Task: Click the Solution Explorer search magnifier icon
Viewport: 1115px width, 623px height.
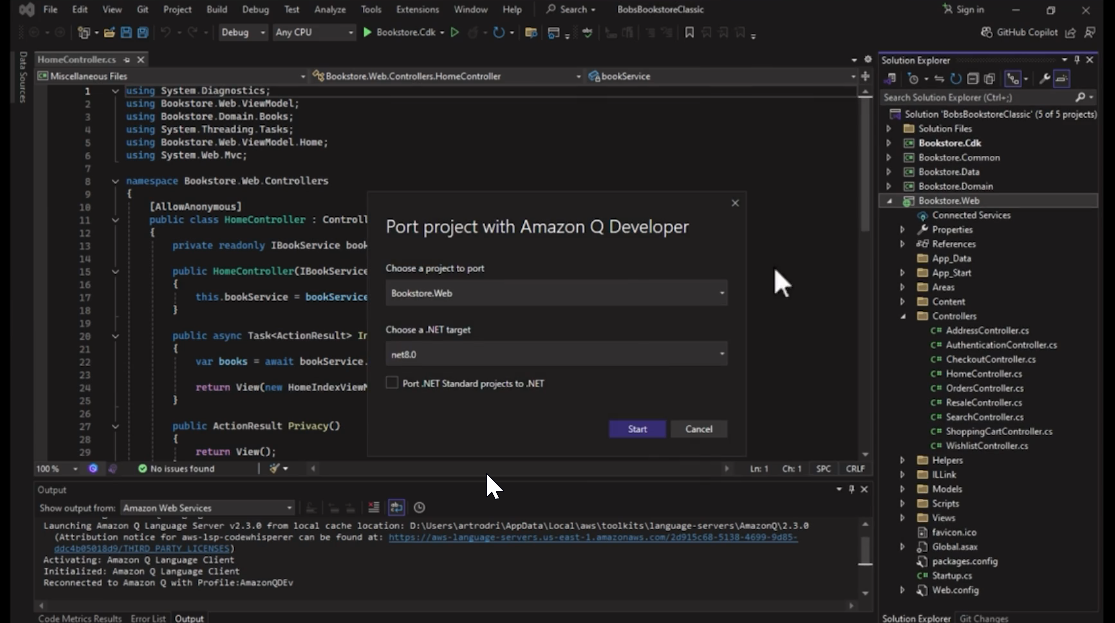Action: click(1080, 97)
